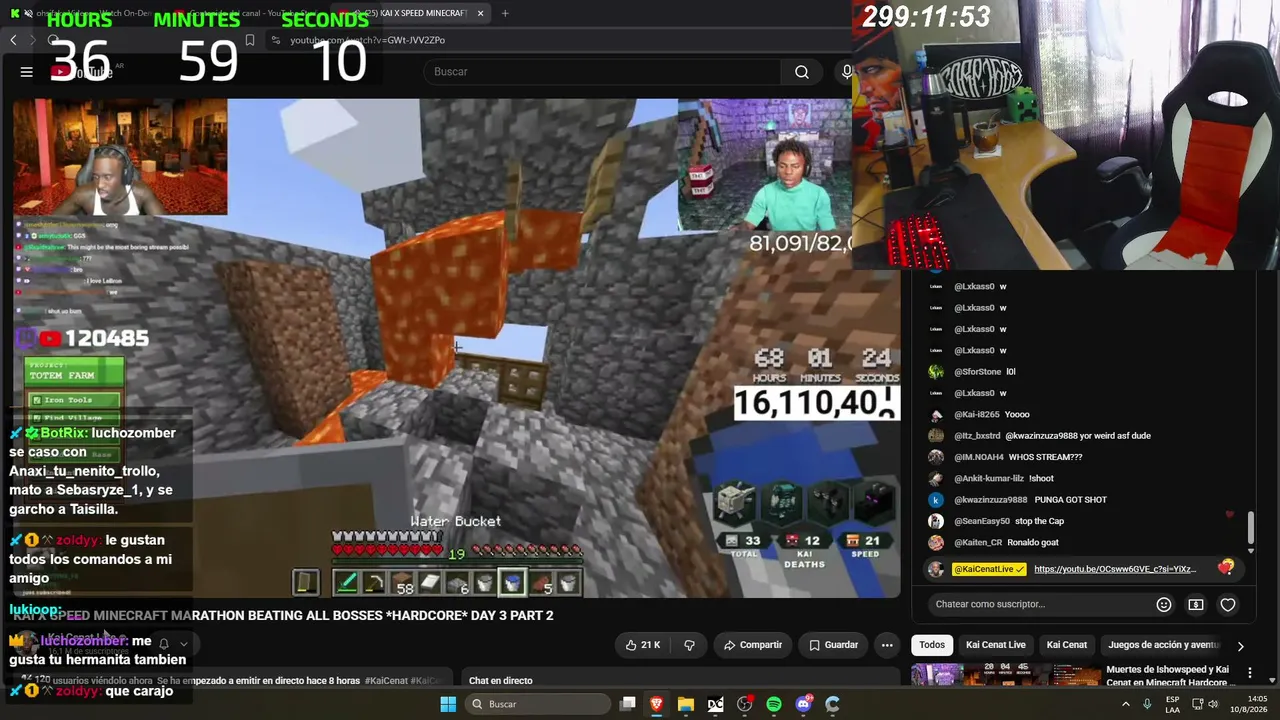Click the @SforStone chat username
1280x720 pixels.
[977, 372]
